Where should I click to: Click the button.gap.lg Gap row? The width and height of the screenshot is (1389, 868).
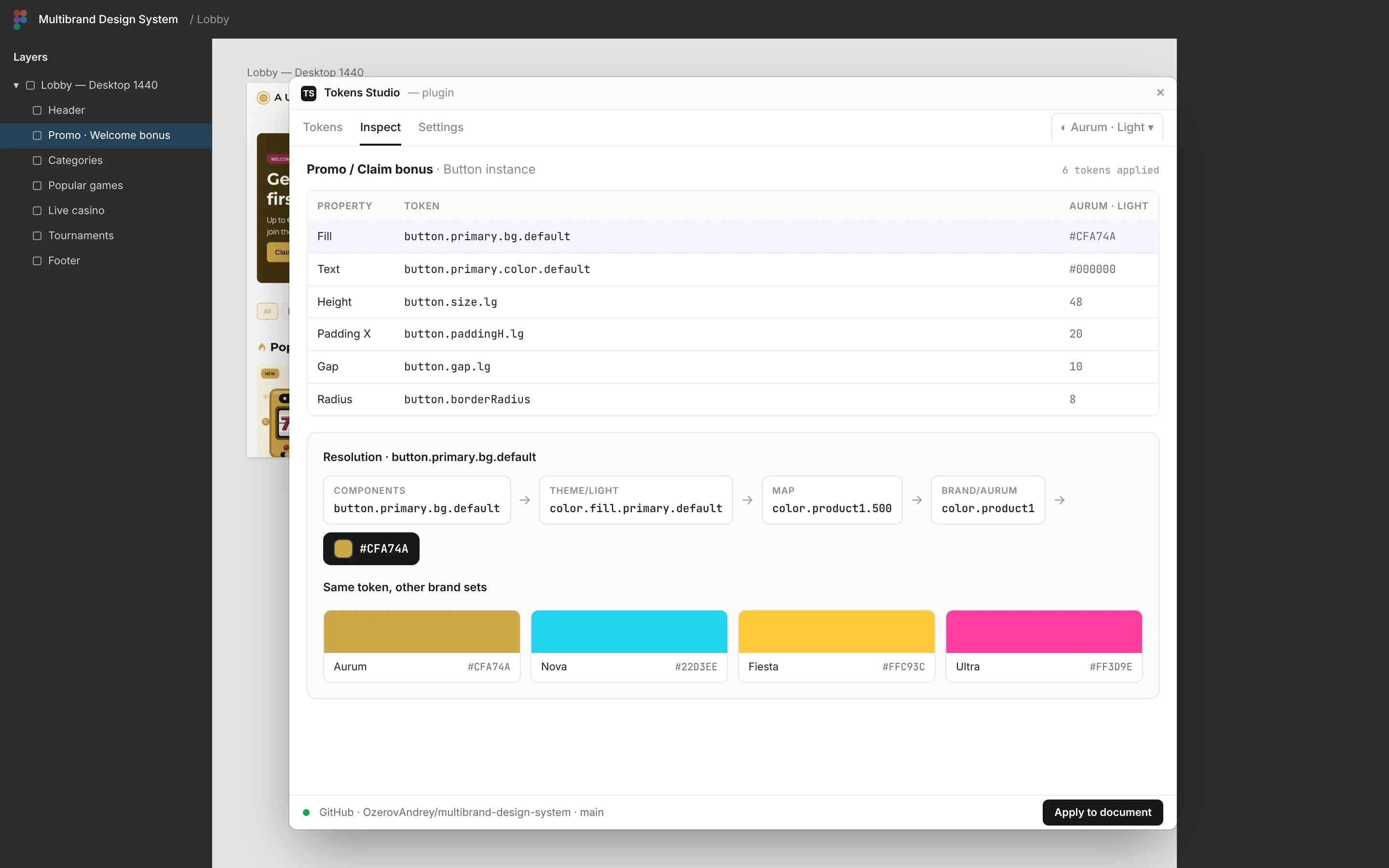coord(733,367)
